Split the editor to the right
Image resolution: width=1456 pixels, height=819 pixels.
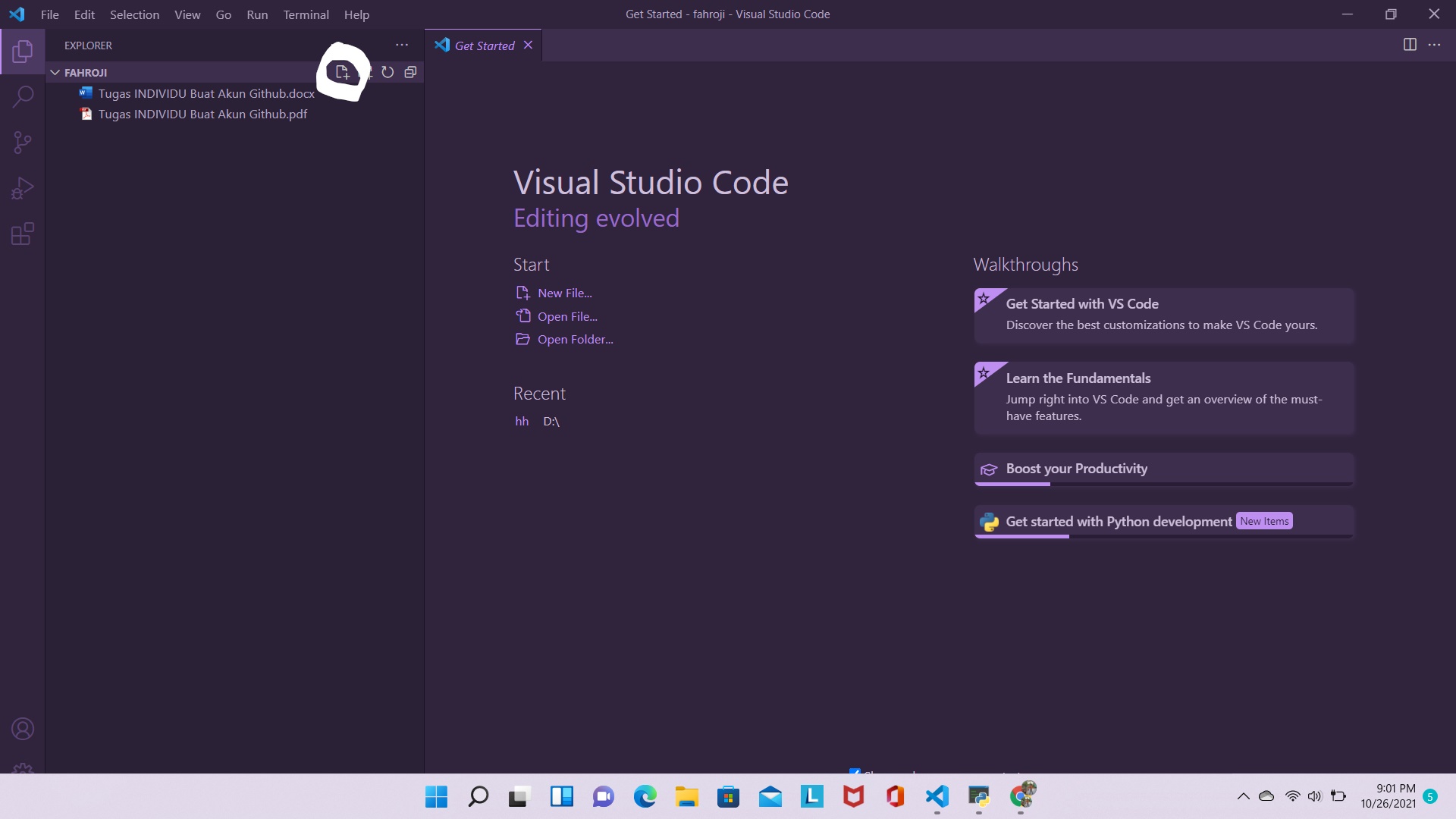pyautogui.click(x=1410, y=45)
